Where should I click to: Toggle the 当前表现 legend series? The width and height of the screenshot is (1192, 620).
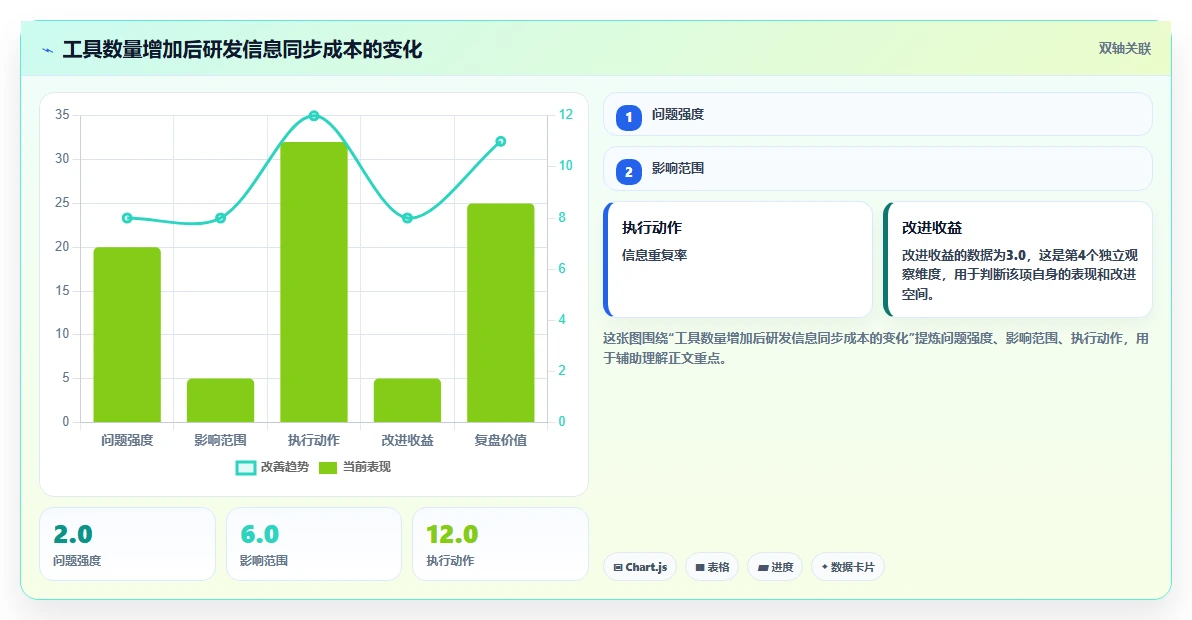point(354,467)
